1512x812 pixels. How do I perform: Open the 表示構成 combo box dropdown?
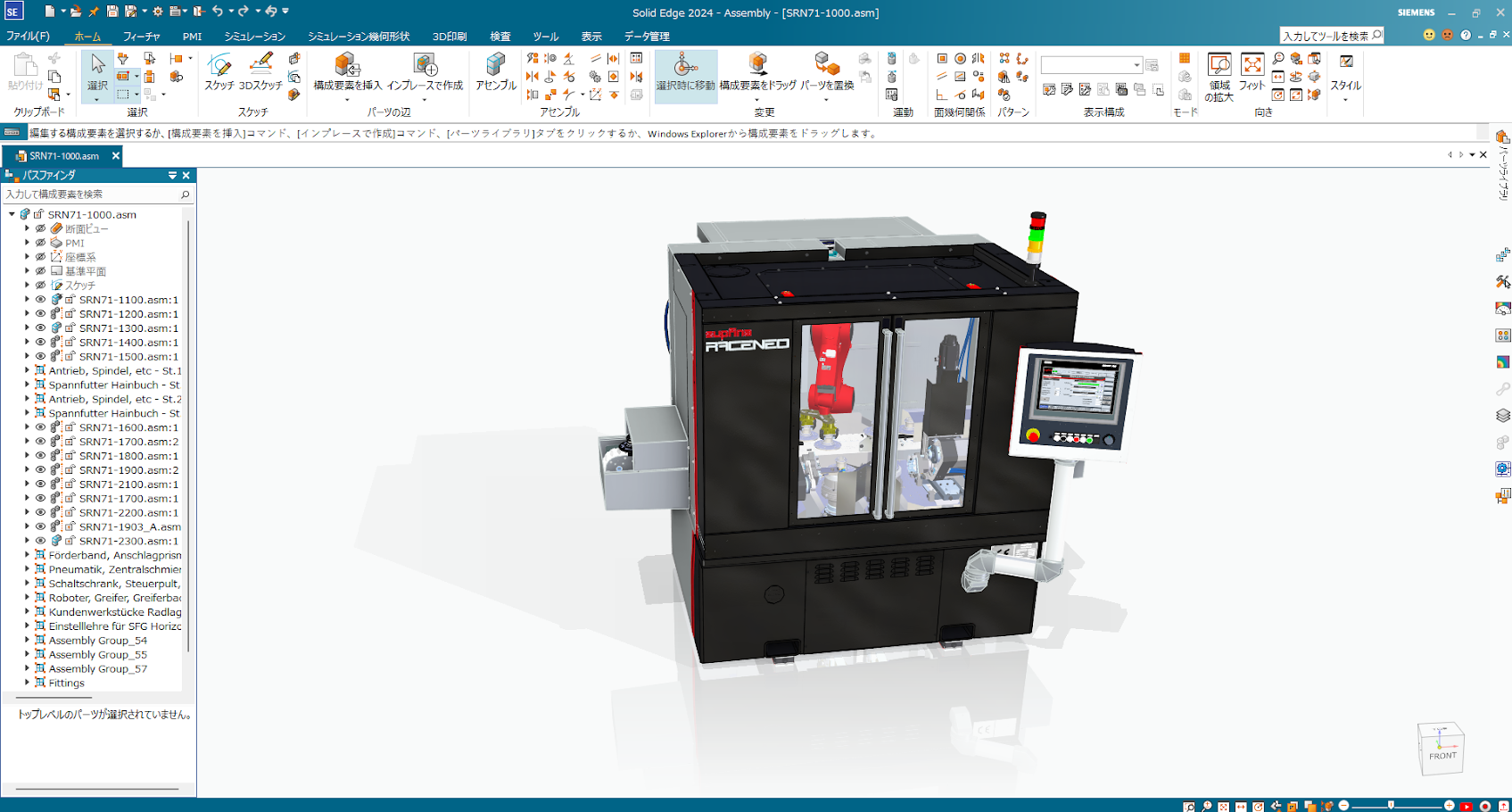(1136, 65)
